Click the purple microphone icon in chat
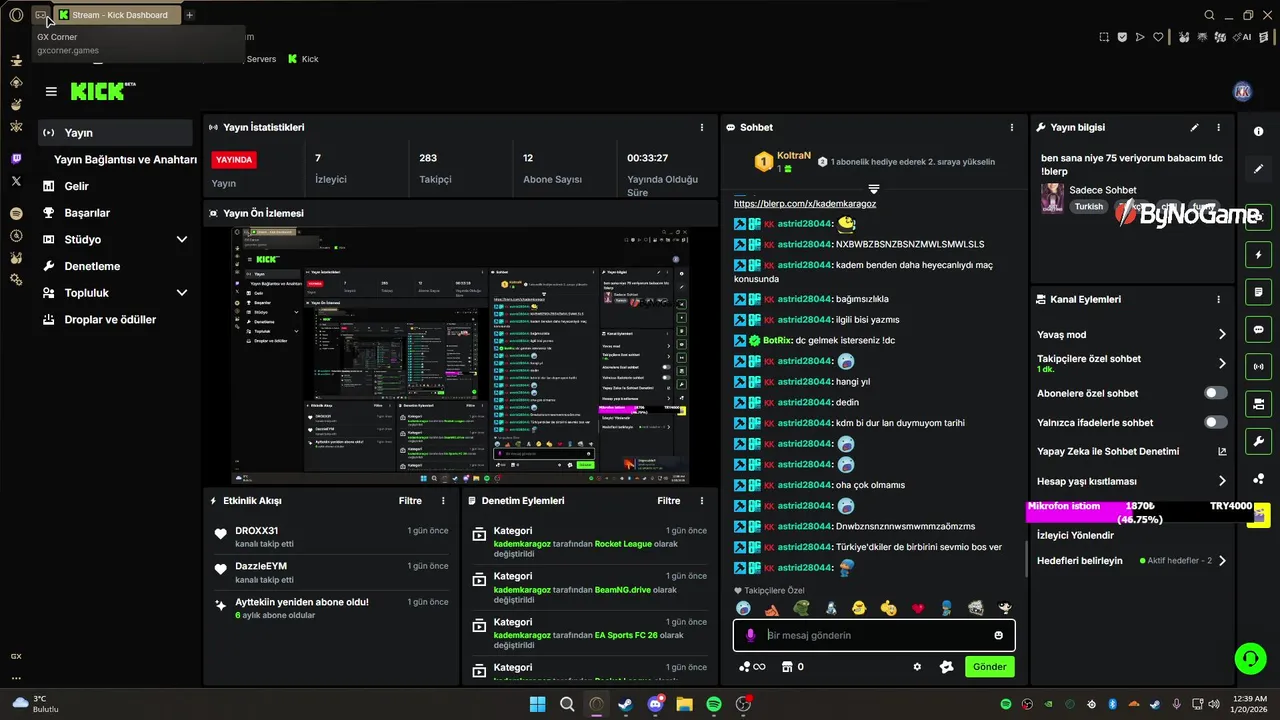 [x=751, y=635]
